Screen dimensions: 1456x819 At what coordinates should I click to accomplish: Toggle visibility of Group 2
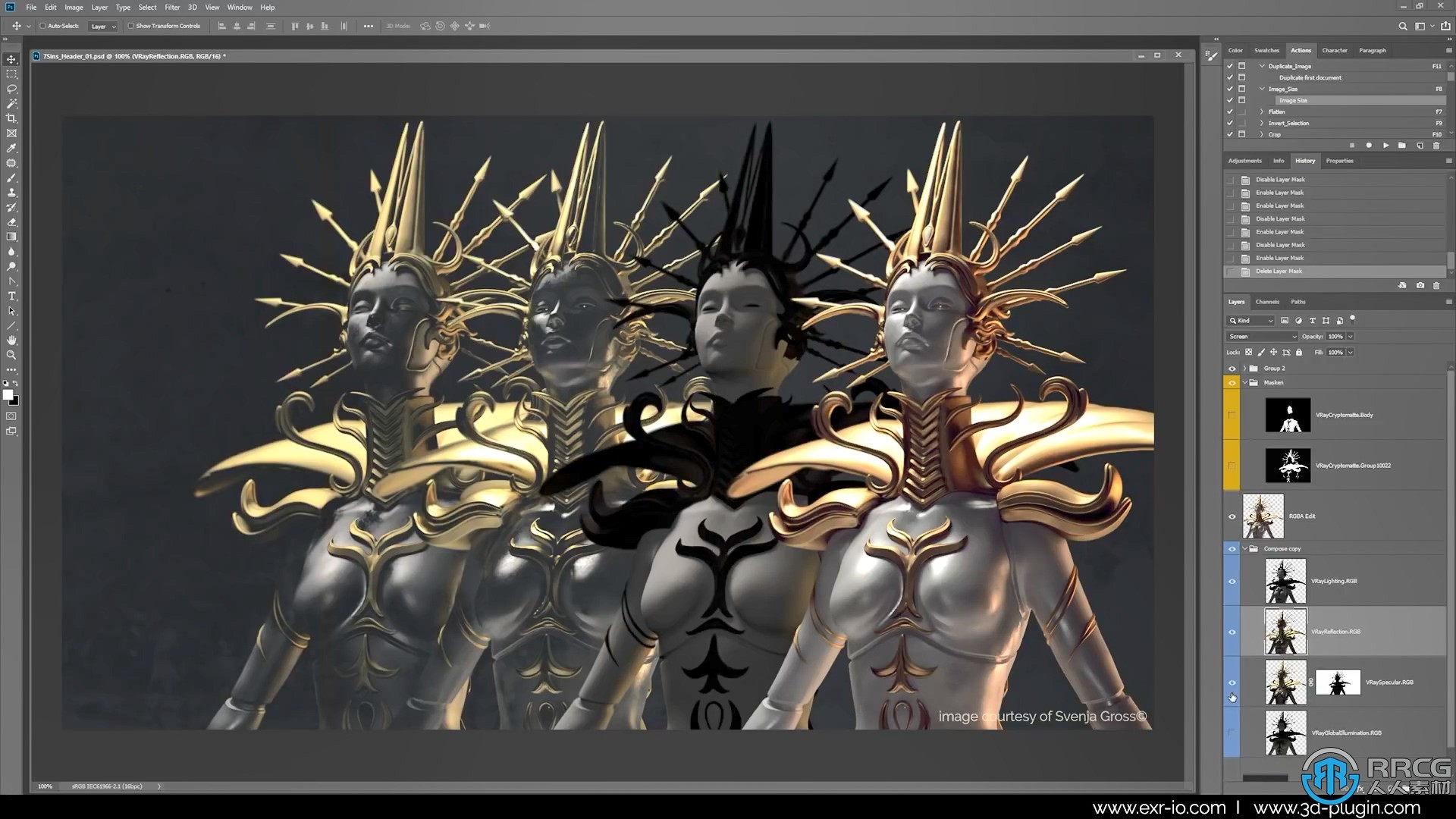1232,367
